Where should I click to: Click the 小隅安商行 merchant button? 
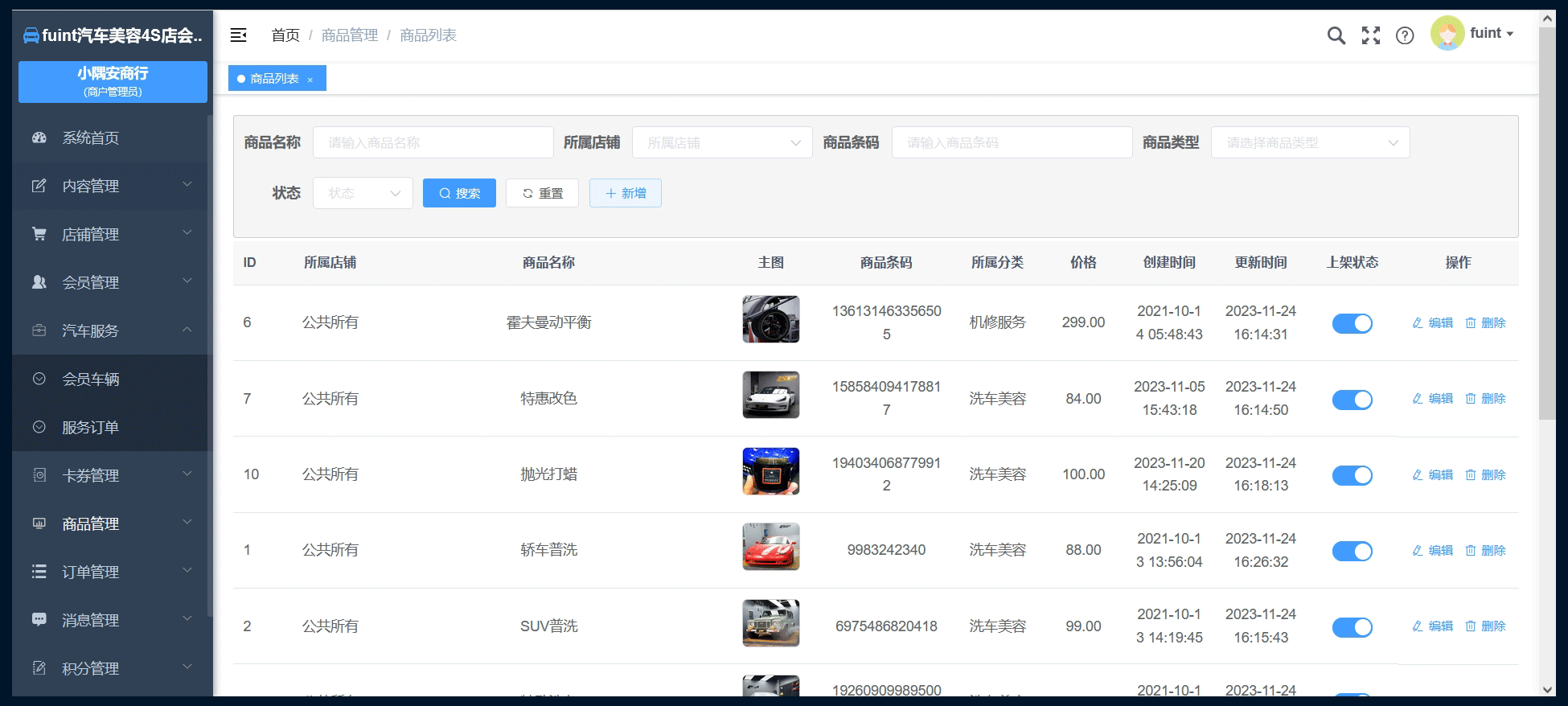113,82
